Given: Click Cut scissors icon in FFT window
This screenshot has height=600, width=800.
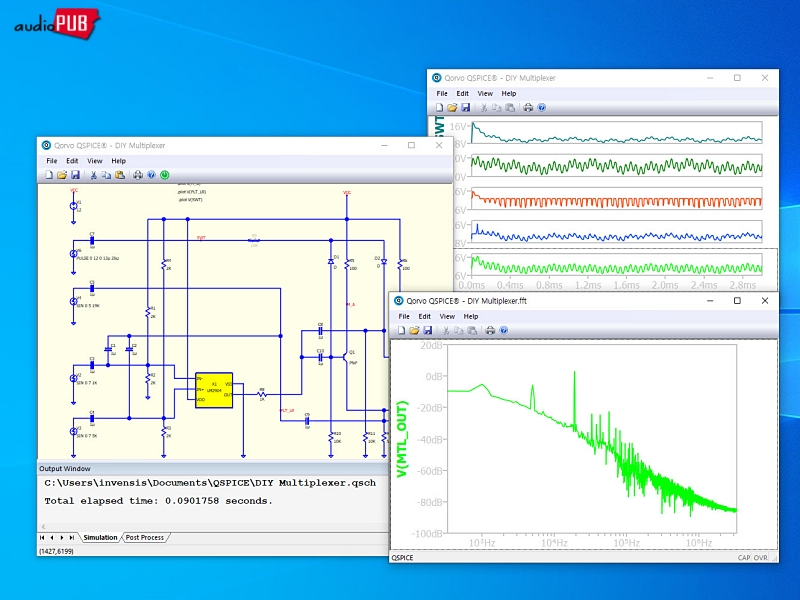Looking at the screenshot, I should (x=446, y=331).
